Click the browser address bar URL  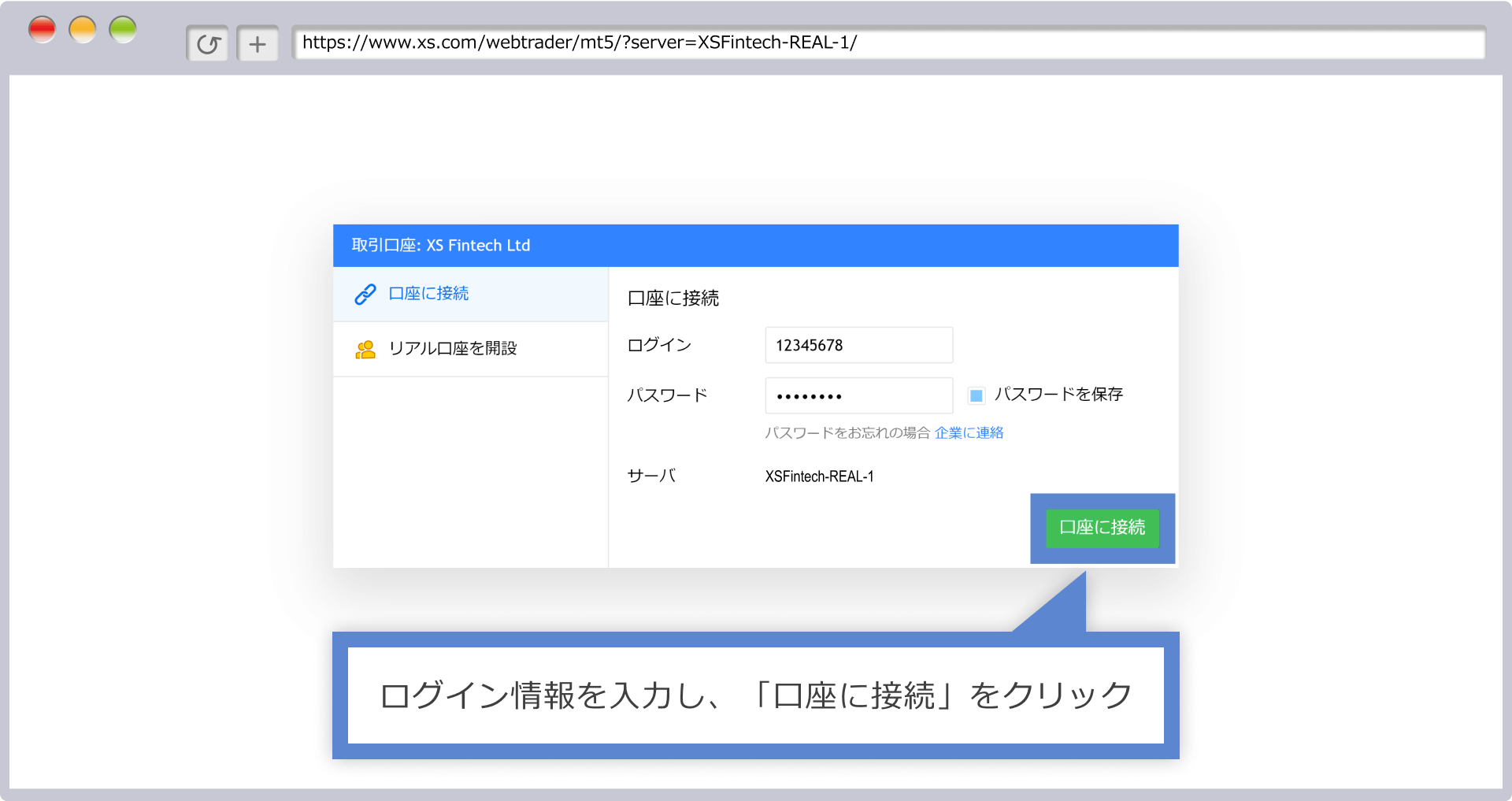(888, 43)
